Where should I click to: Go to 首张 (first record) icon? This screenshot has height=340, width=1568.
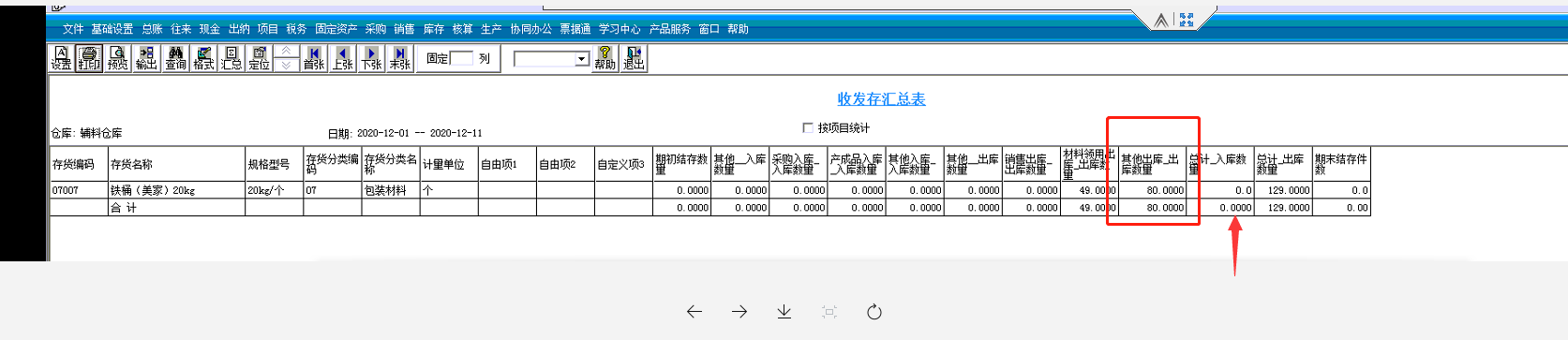314,58
